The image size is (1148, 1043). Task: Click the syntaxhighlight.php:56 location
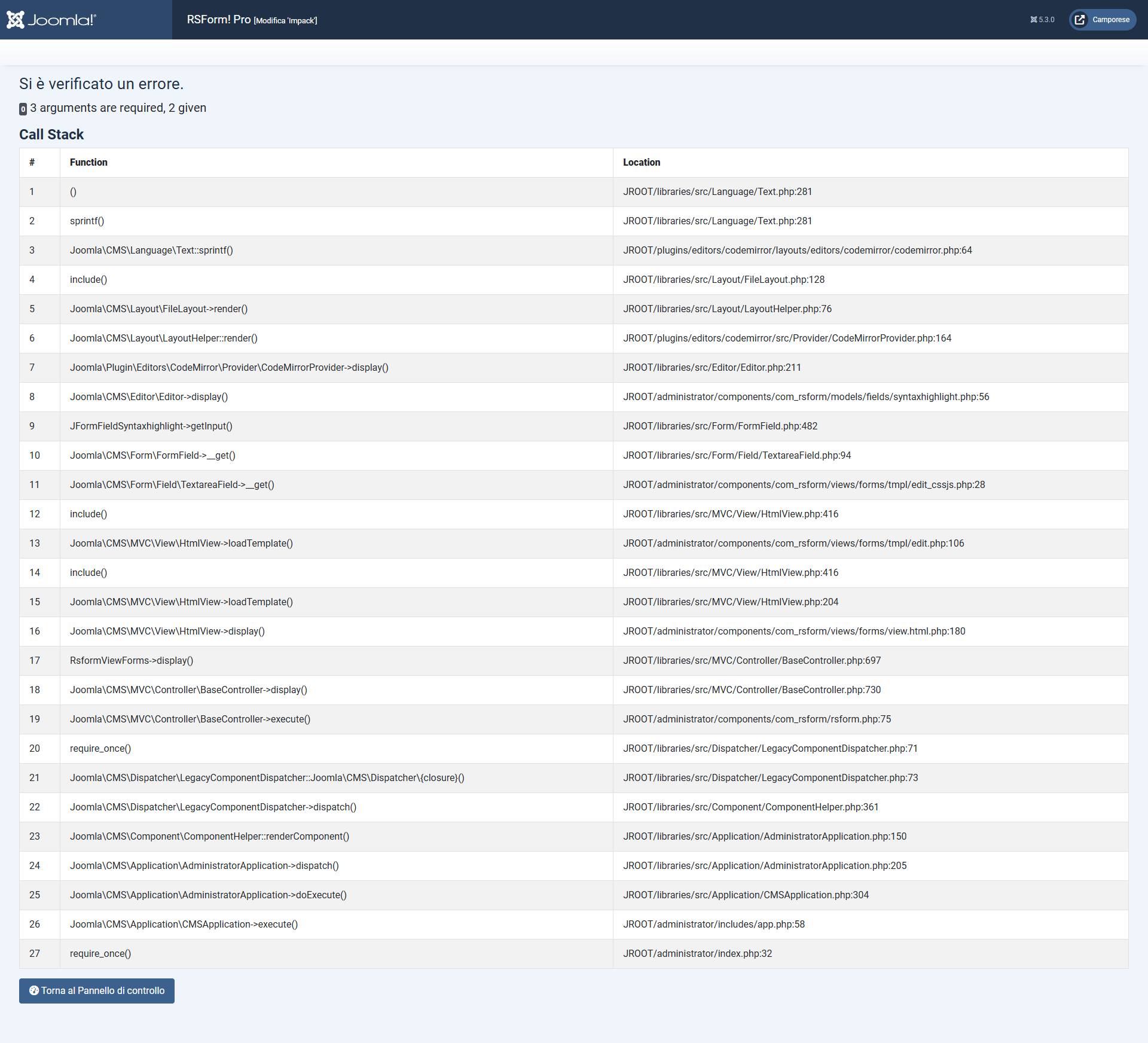coord(806,397)
